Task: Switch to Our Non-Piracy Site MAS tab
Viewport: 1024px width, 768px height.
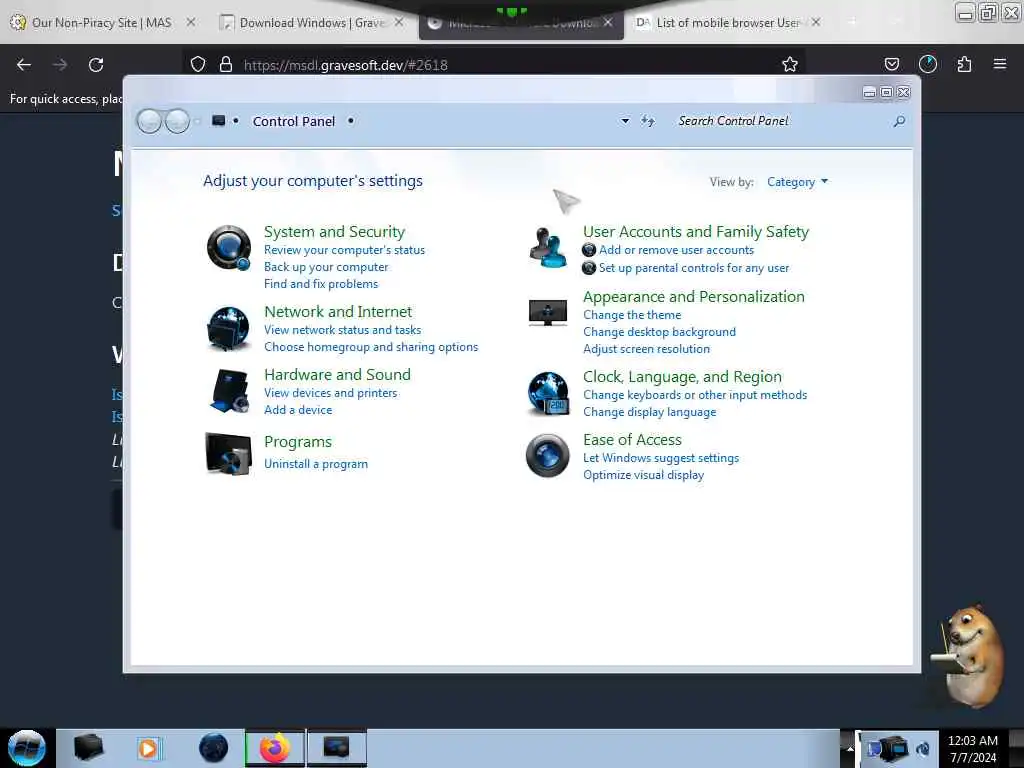Action: click(x=101, y=23)
